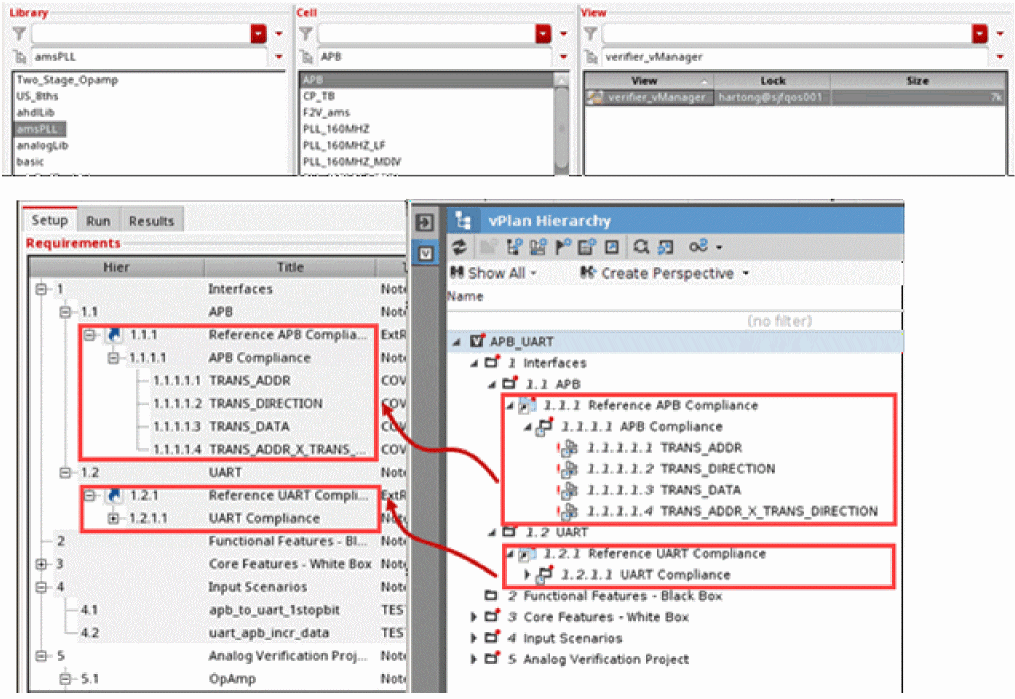Switch to the Setup tab
Image resolution: width=1015 pixels, height=699 pixels.
(50, 220)
